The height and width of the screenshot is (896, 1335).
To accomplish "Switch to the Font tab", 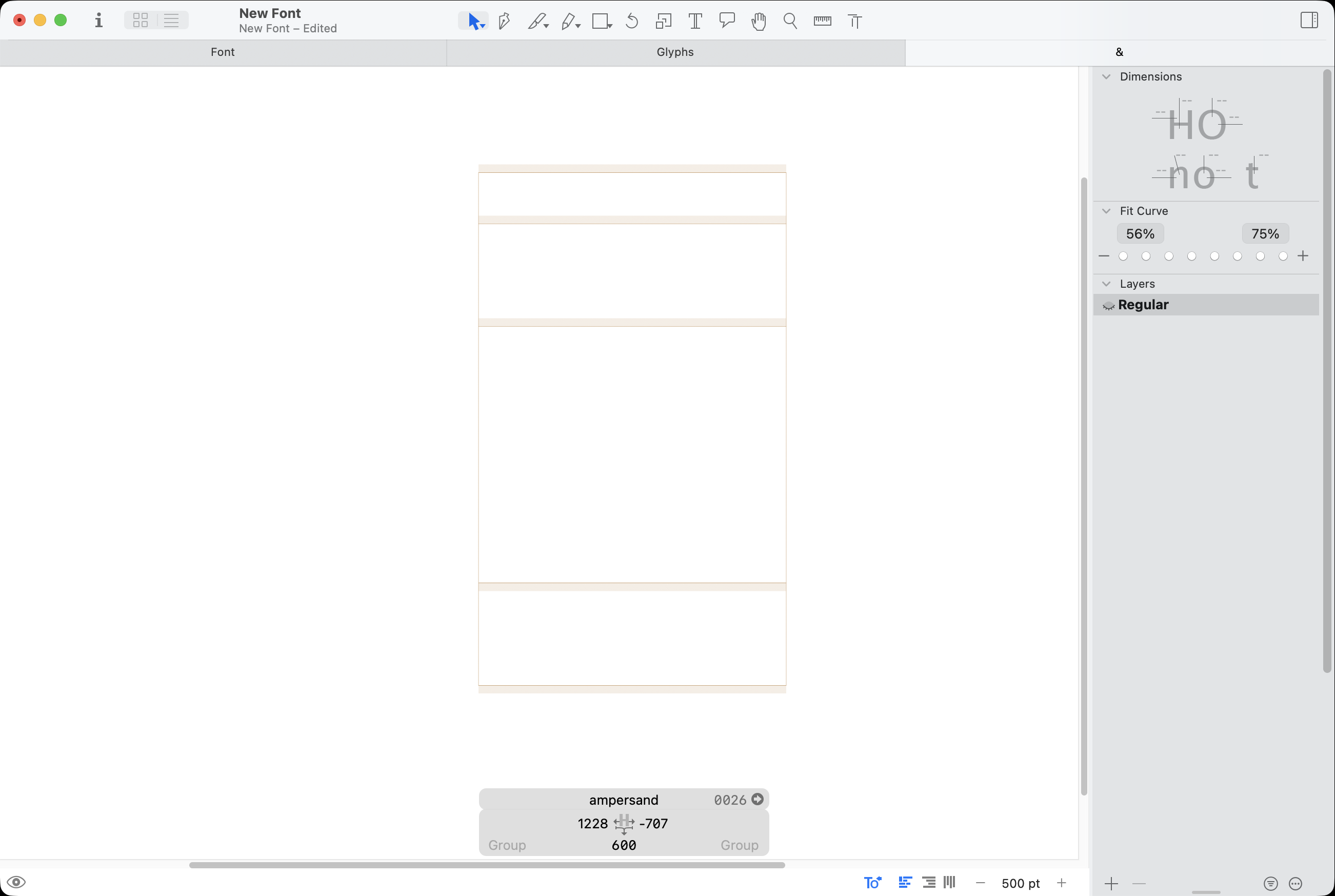I will pos(223,52).
